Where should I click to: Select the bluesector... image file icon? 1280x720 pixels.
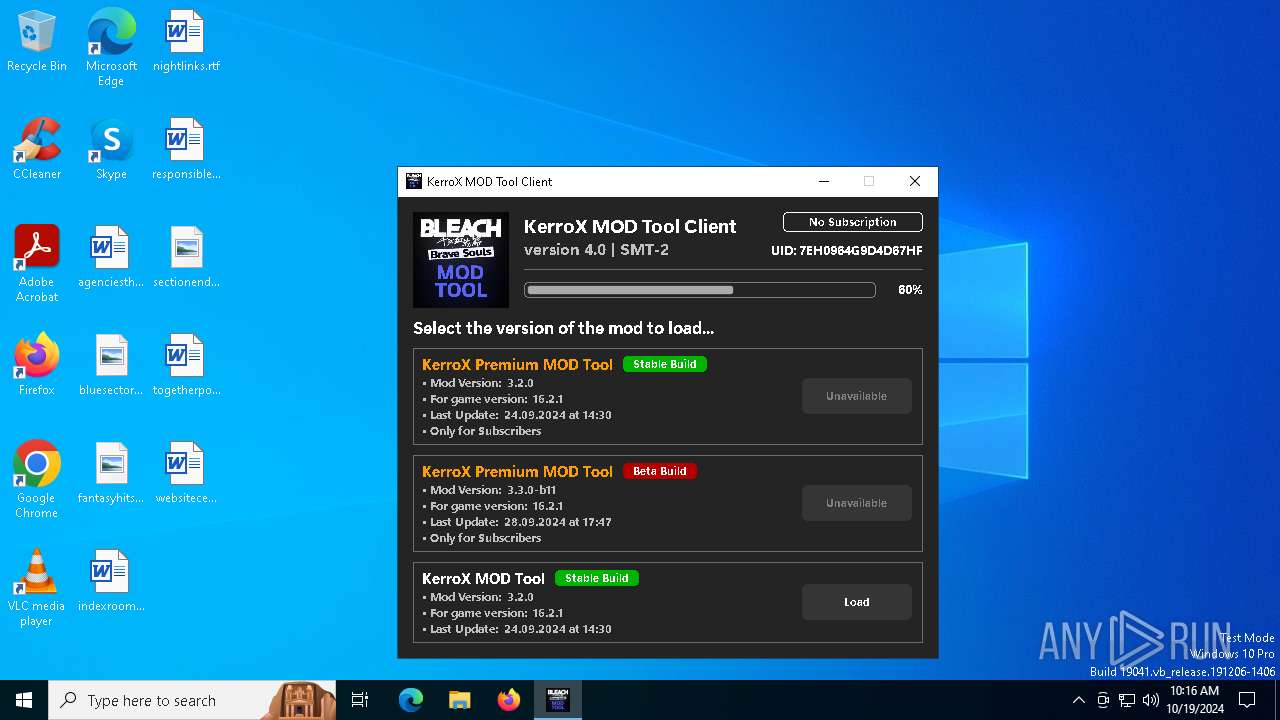click(111, 366)
